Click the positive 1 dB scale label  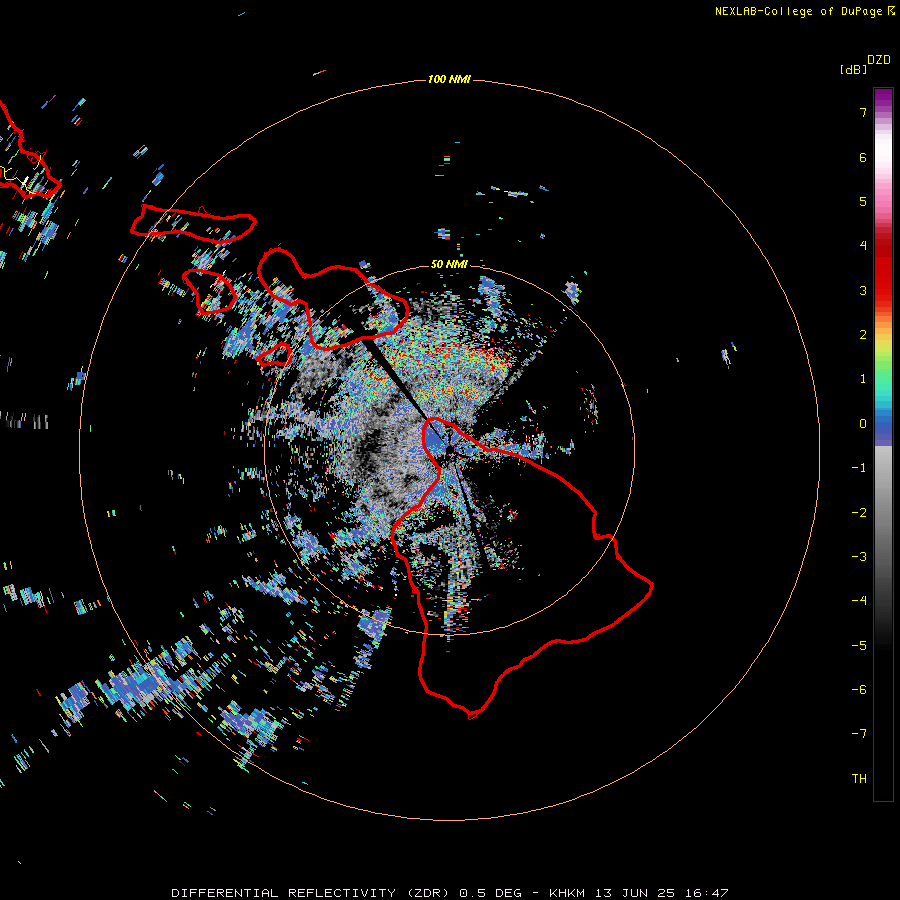tap(863, 379)
